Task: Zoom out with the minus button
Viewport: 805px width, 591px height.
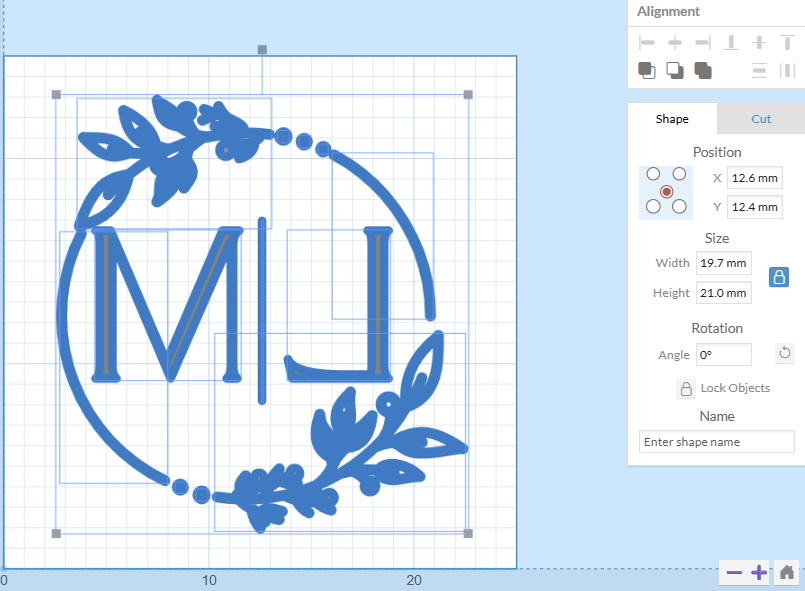Action: [x=734, y=572]
